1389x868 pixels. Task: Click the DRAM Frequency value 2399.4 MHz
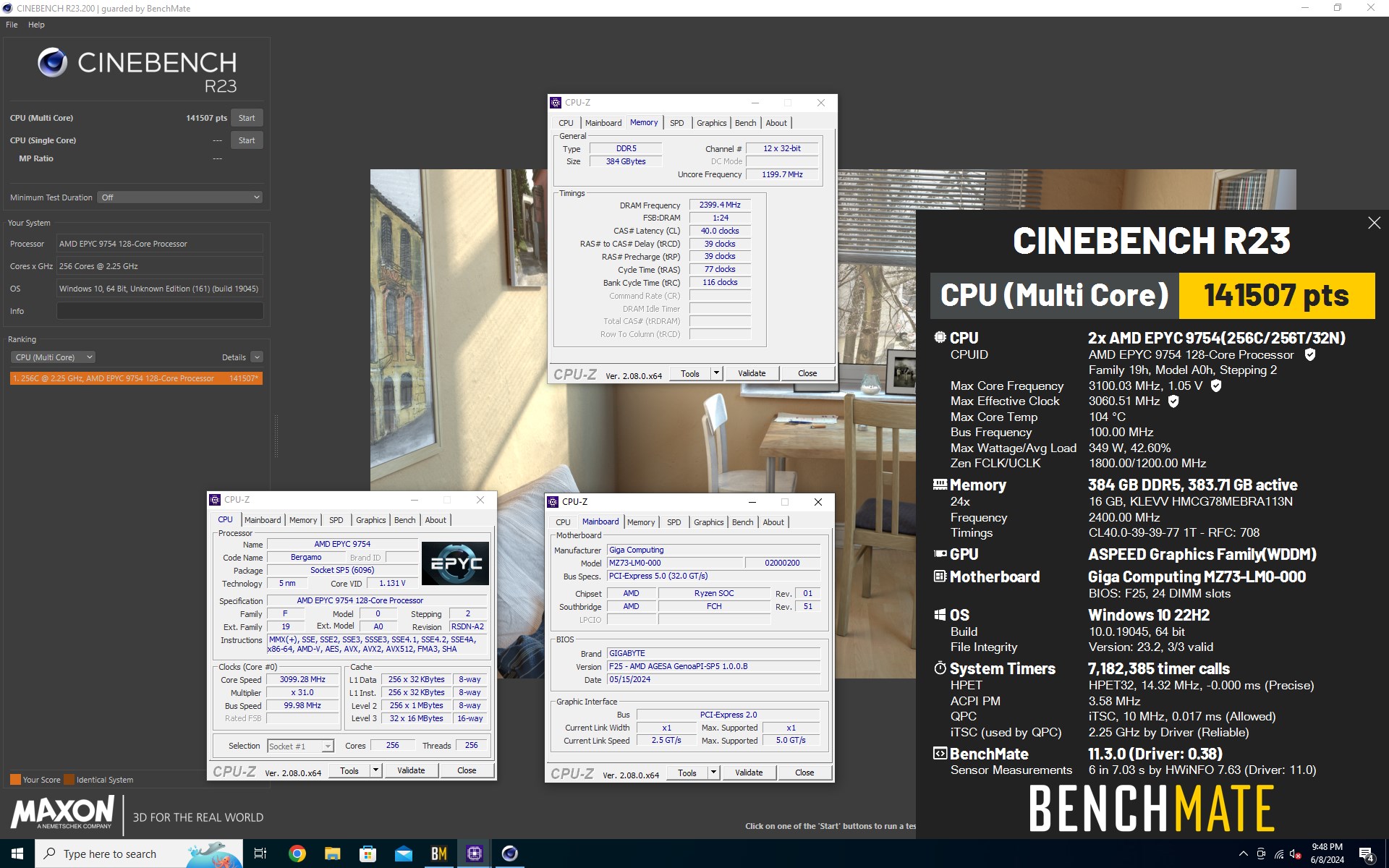[x=720, y=205]
